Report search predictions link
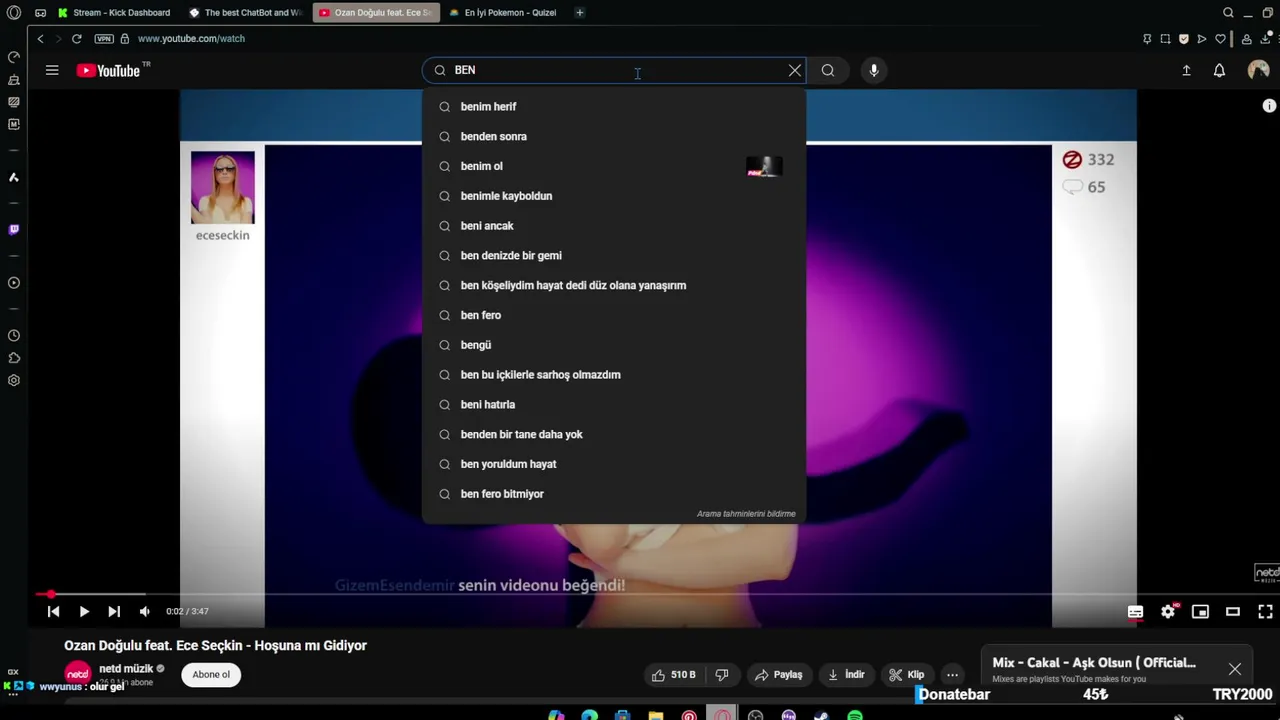Viewport: 1280px width, 720px height. [x=746, y=514]
